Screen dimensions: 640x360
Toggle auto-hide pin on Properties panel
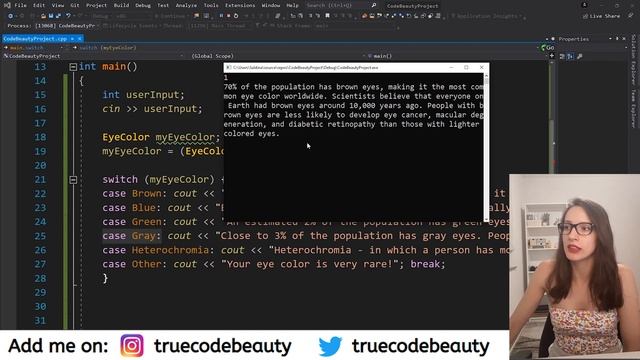point(617,39)
